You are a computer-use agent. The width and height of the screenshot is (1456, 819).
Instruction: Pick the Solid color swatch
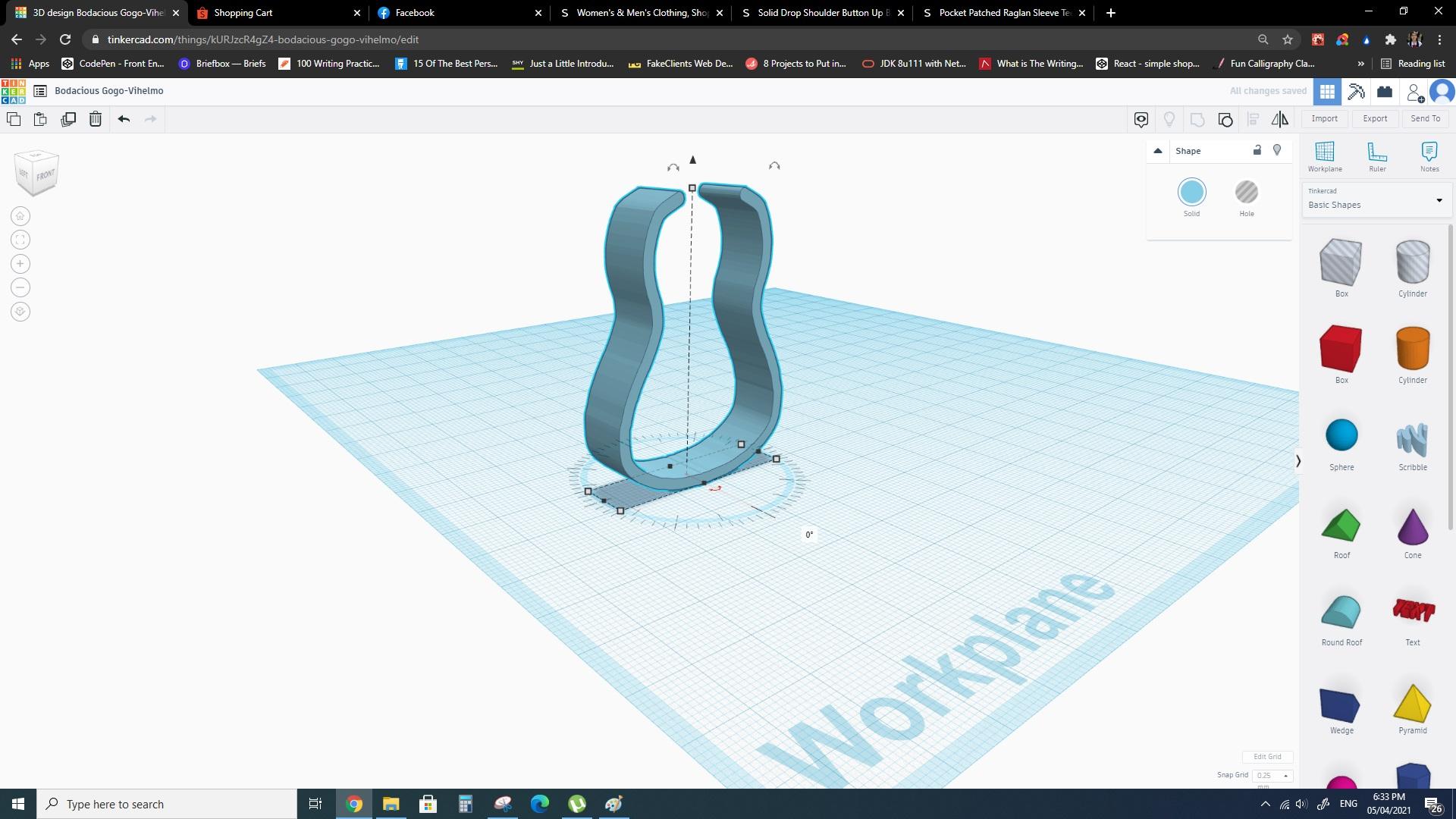click(1191, 193)
